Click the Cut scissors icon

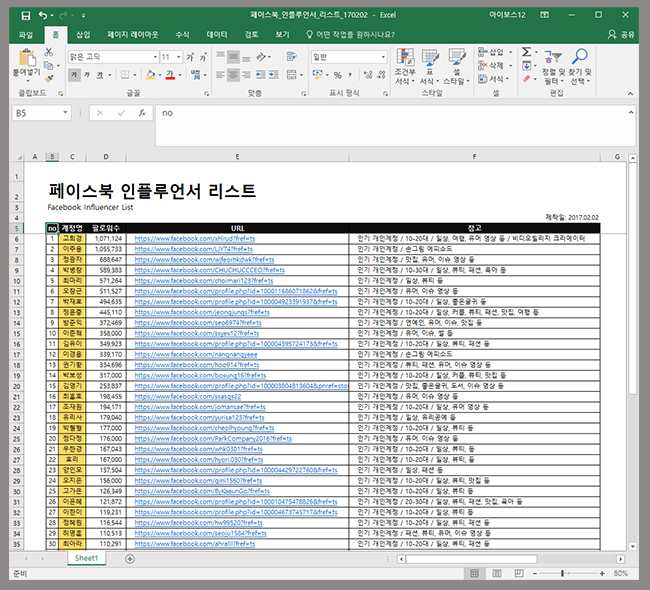point(49,52)
